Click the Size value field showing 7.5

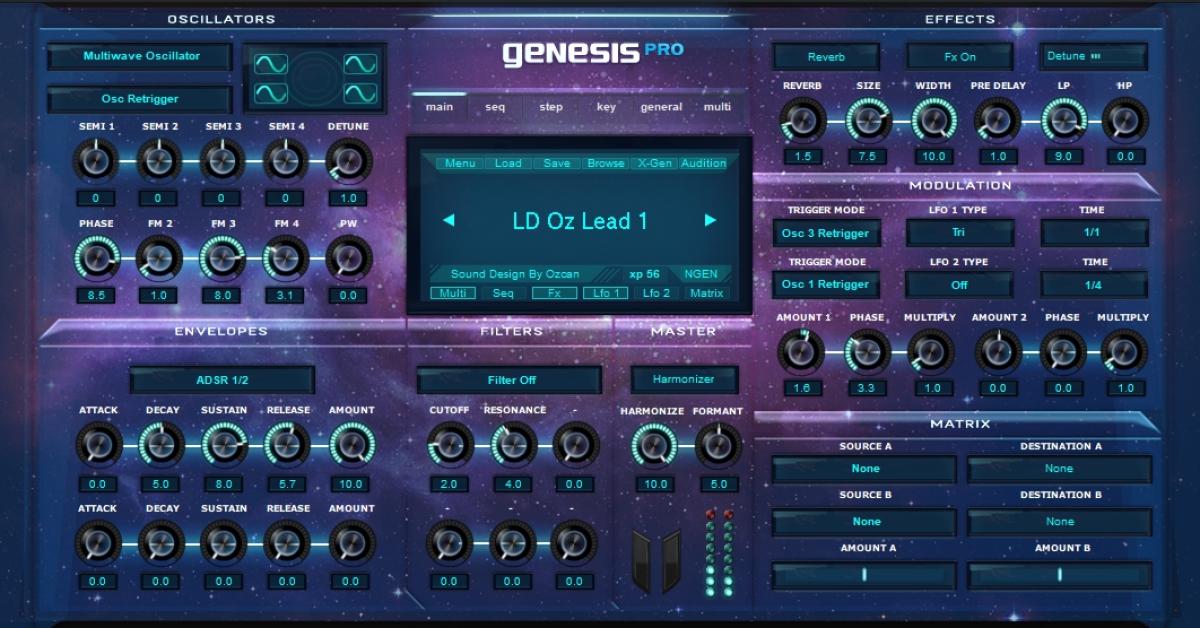click(868, 157)
